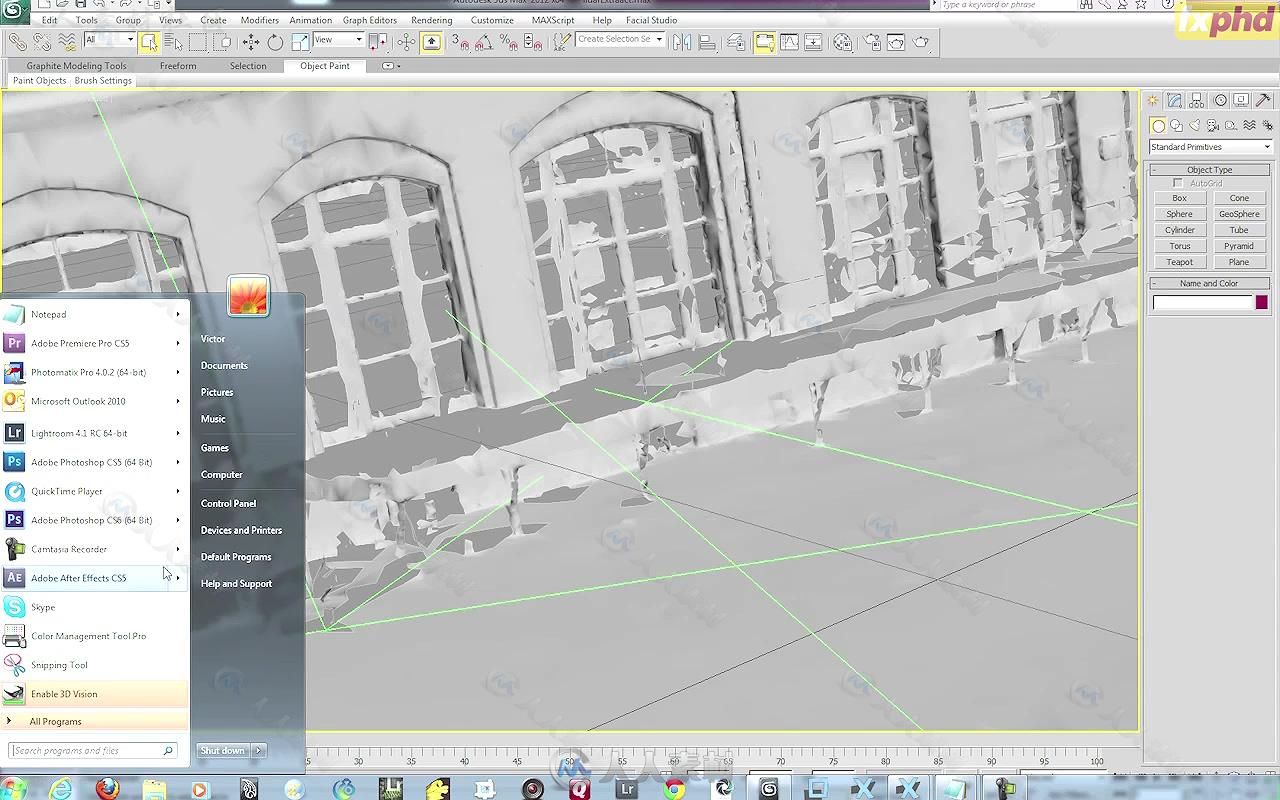Select the Bind to Space Warp tool
Image resolution: width=1280 pixels, height=800 pixels.
click(67, 42)
